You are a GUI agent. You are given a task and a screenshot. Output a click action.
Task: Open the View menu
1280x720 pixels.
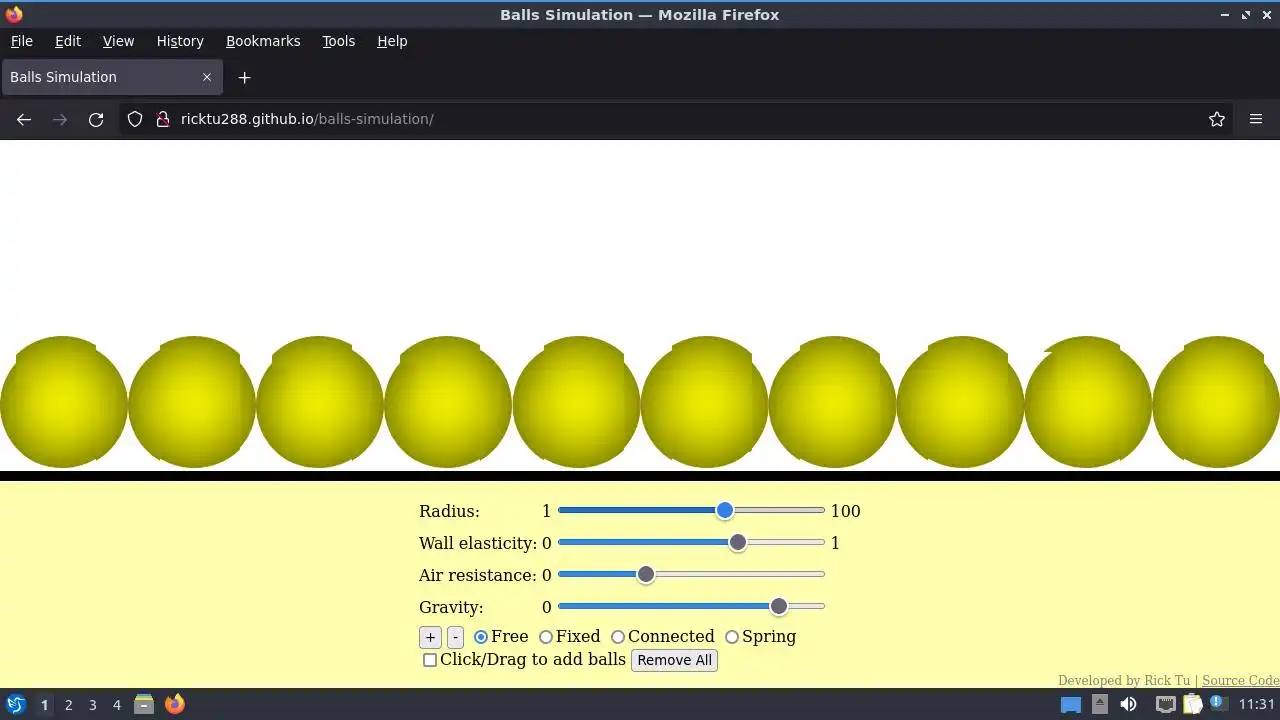tap(118, 41)
